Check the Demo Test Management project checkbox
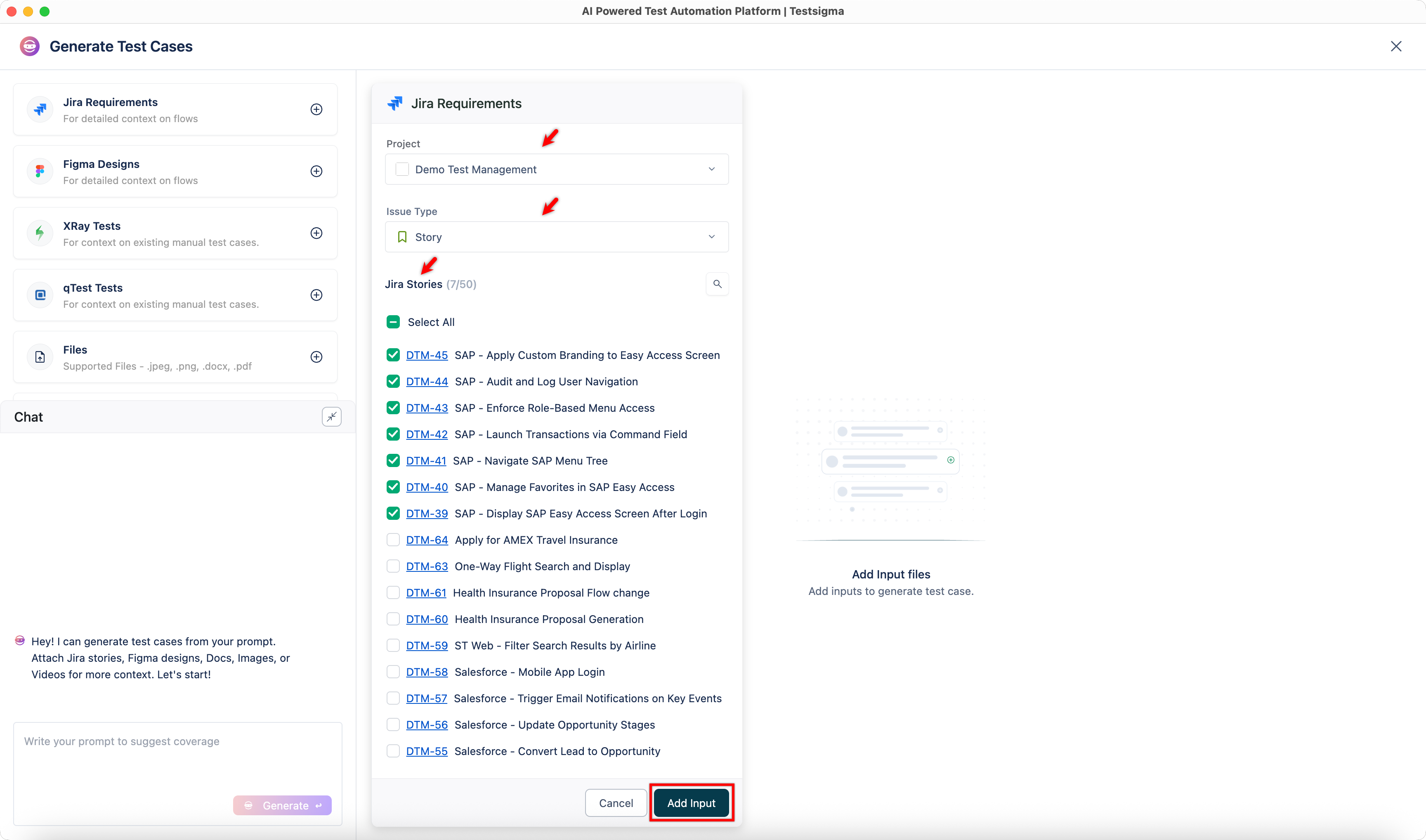Viewport: 1426px width, 840px height. (x=402, y=169)
